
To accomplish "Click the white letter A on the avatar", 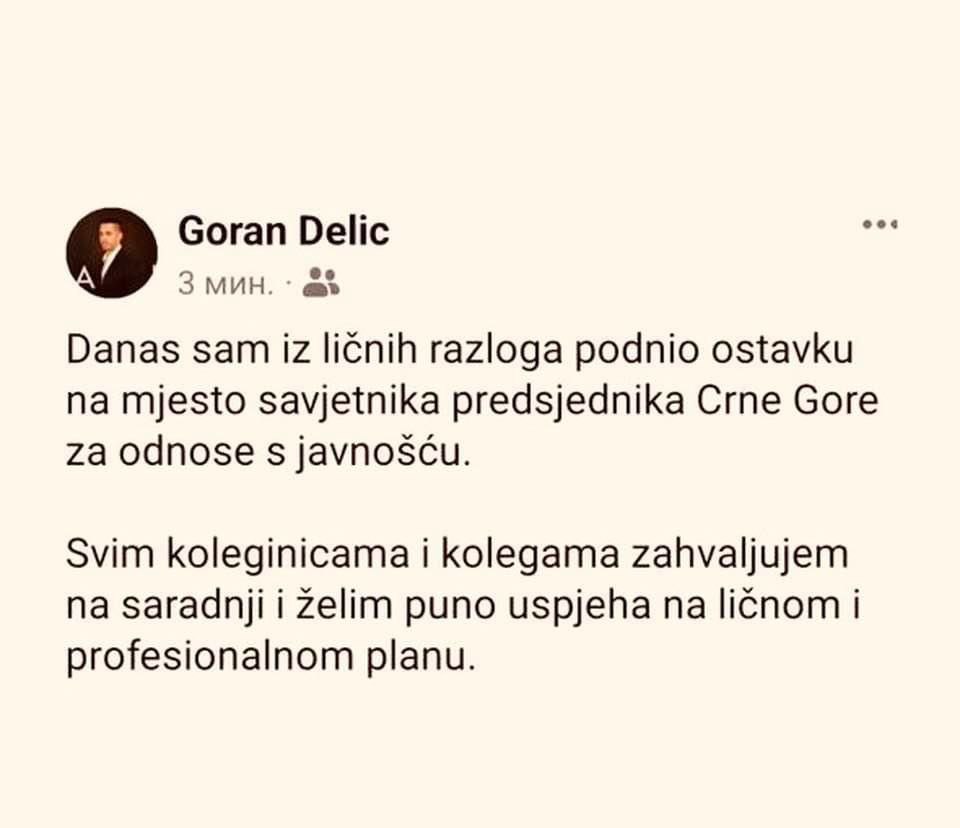I will (x=86, y=279).
